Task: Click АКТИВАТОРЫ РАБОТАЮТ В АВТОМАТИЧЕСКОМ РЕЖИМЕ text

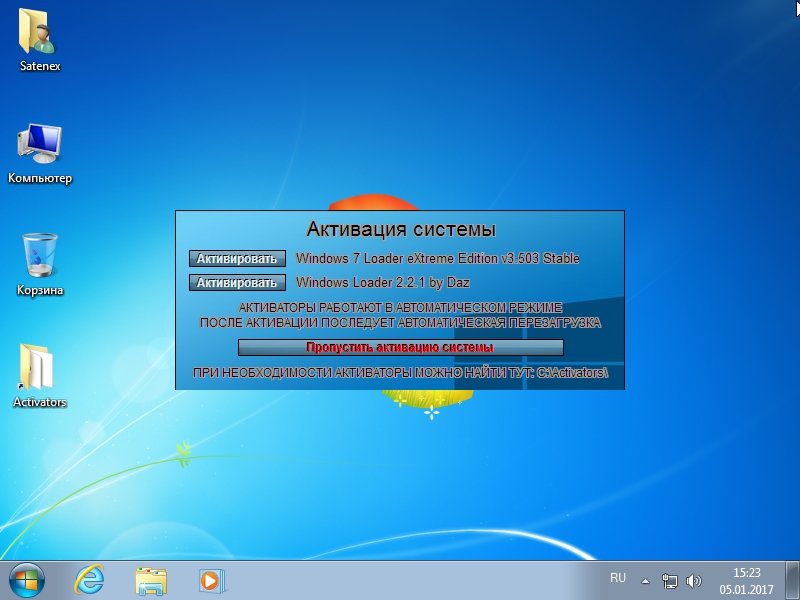Action: pyautogui.click(x=401, y=308)
